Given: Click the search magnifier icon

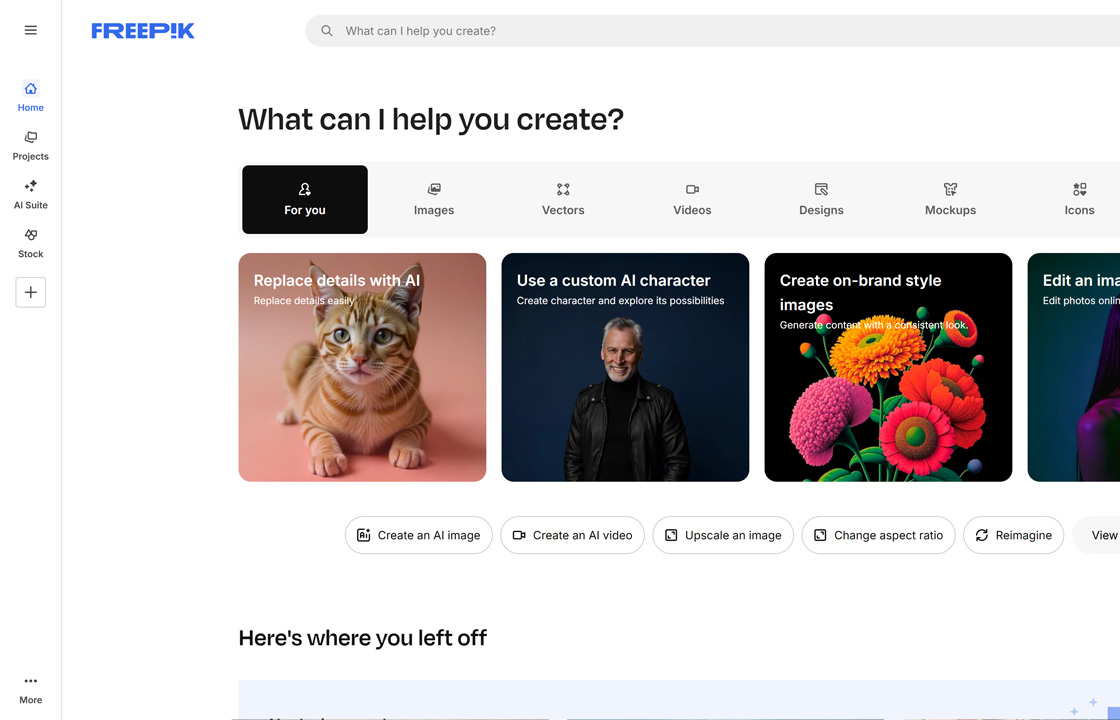Looking at the screenshot, I should (326, 31).
